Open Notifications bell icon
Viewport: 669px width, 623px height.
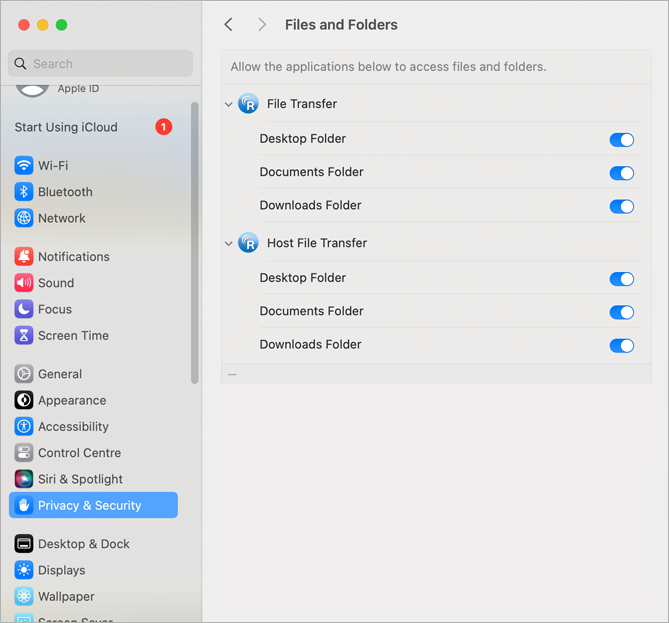24,257
